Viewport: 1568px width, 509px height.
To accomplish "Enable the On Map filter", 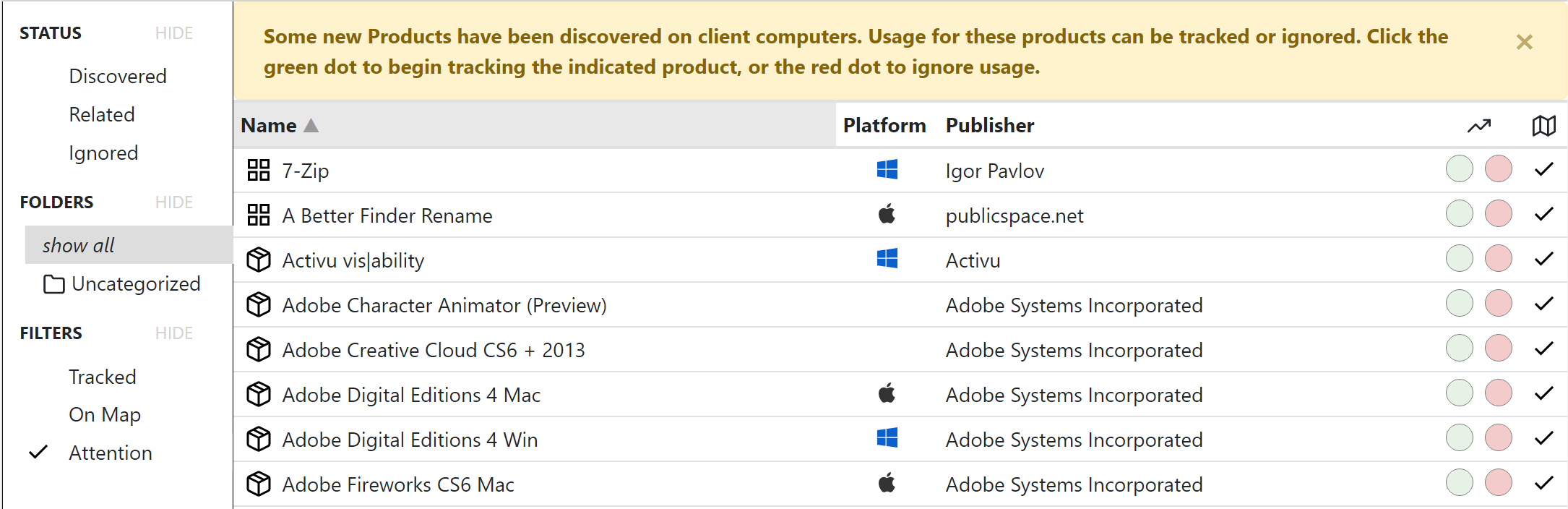I will pos(105,414).
